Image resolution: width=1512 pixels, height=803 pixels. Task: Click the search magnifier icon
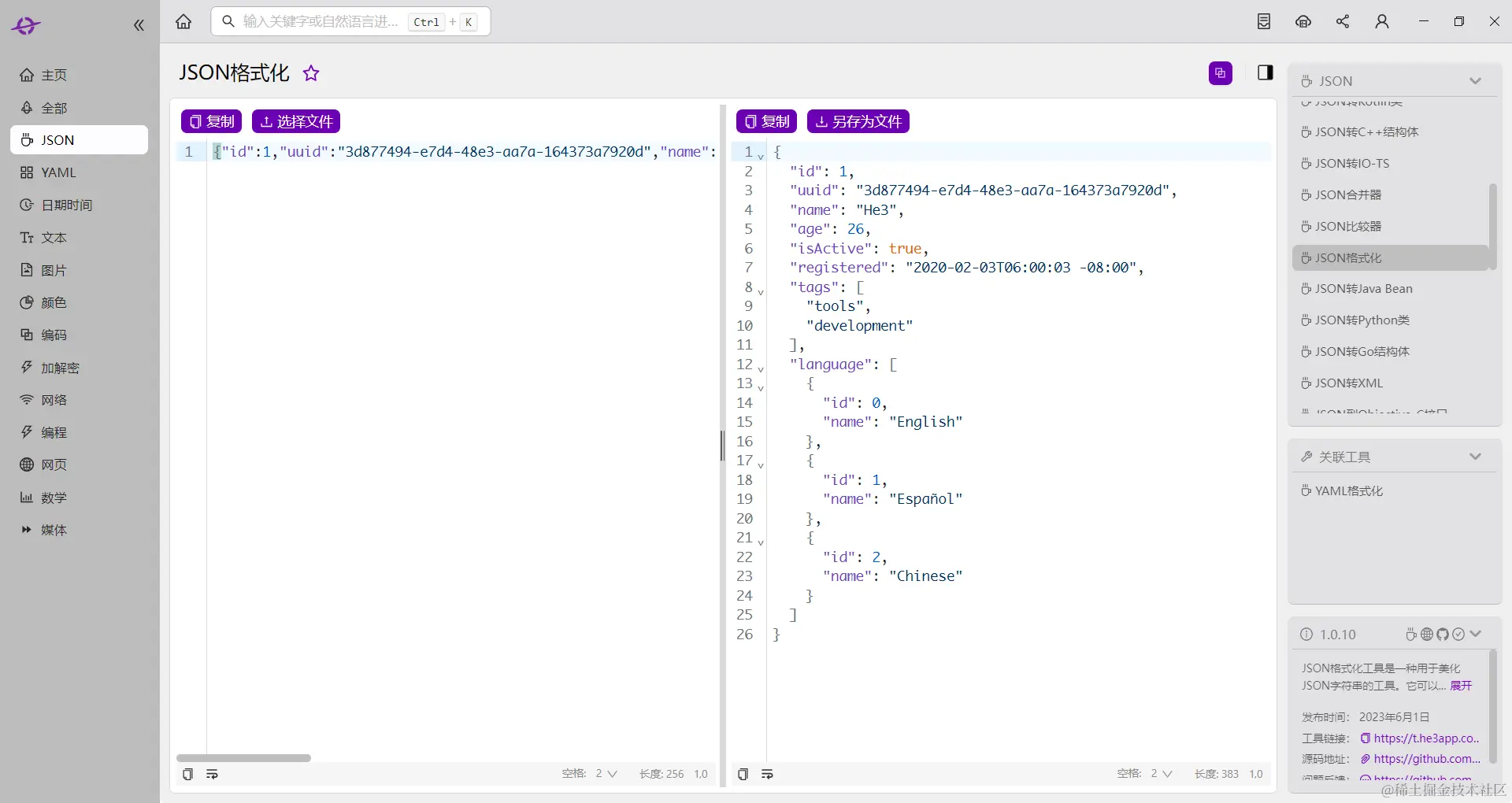click(228, 21)
